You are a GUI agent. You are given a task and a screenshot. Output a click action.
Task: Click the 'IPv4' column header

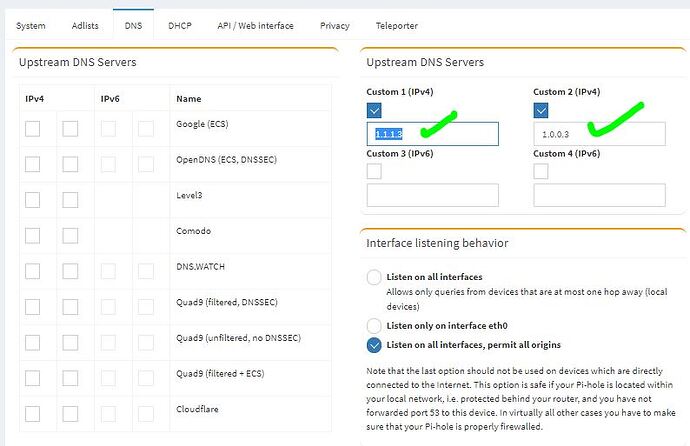34,99
